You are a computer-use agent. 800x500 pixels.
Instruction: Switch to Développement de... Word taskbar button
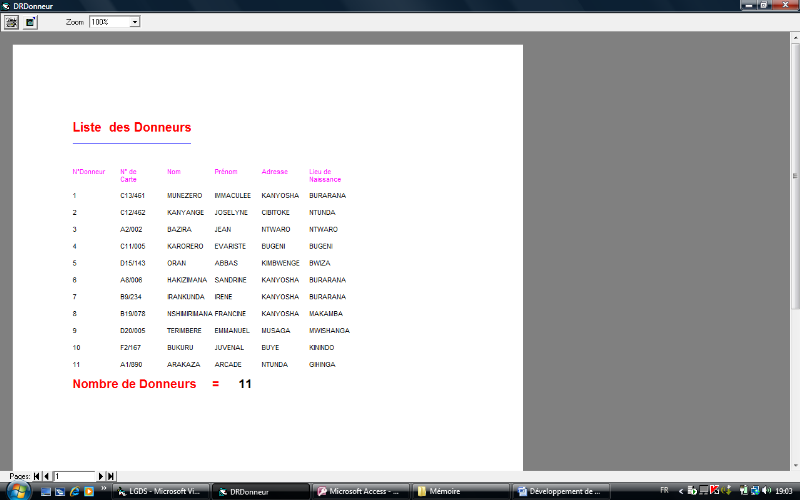point(561,491)
